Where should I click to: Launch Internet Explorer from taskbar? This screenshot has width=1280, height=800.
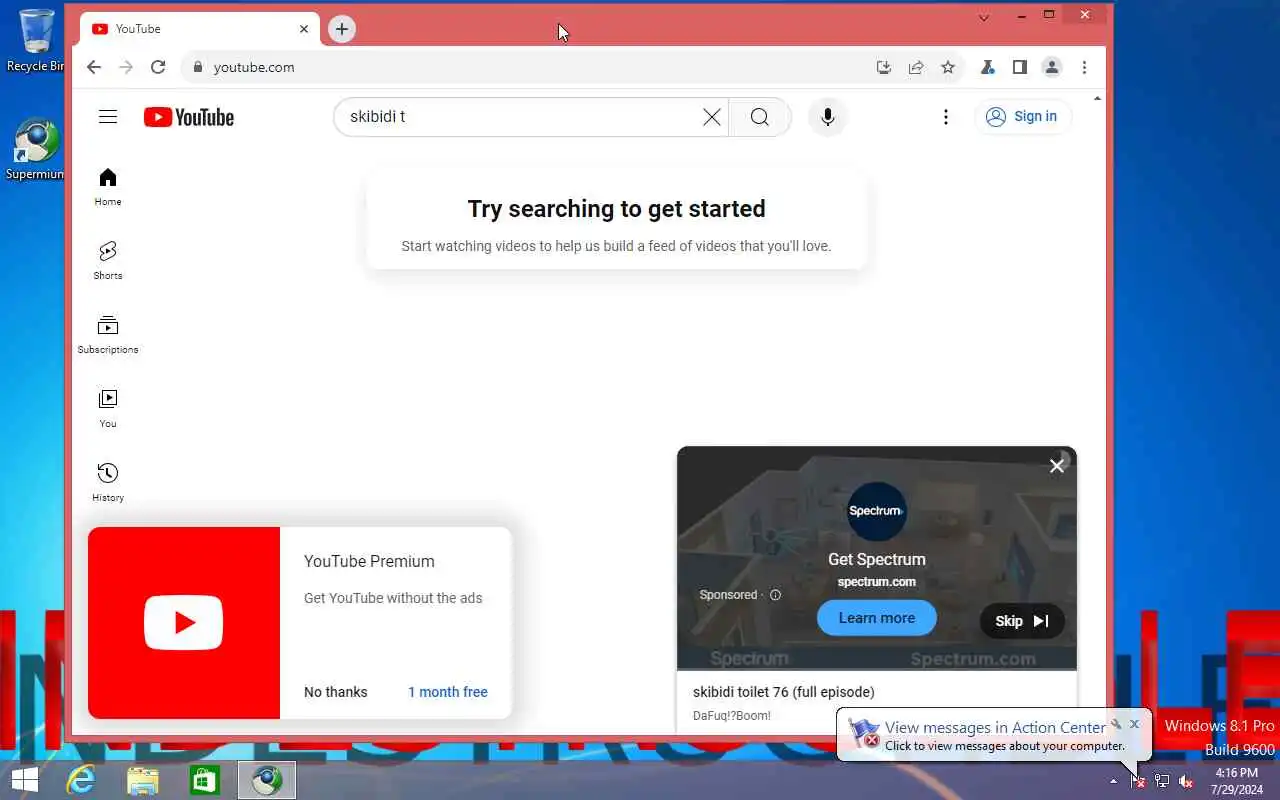[80, 780]
